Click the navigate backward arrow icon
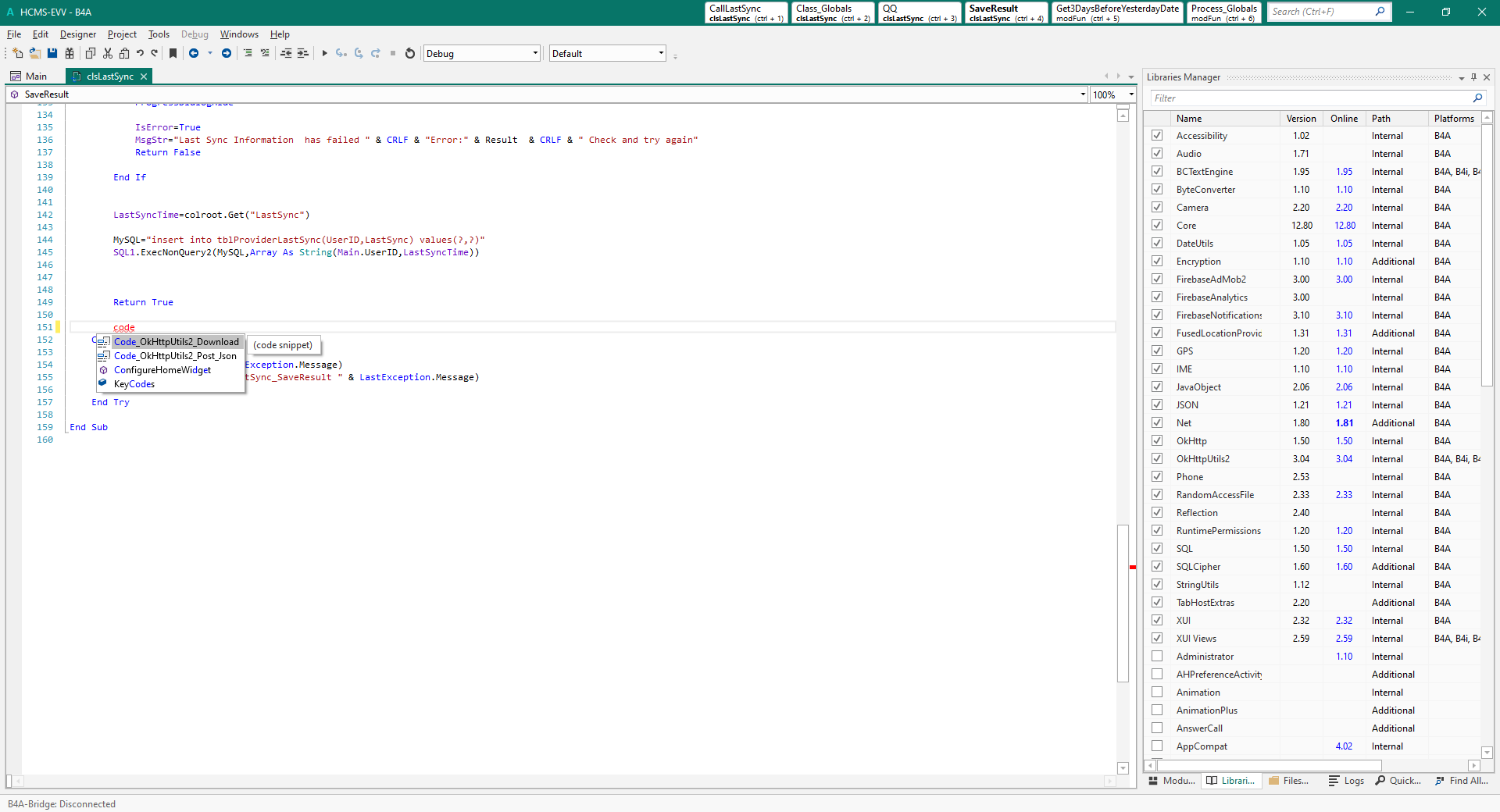 (x=194, y=53)
